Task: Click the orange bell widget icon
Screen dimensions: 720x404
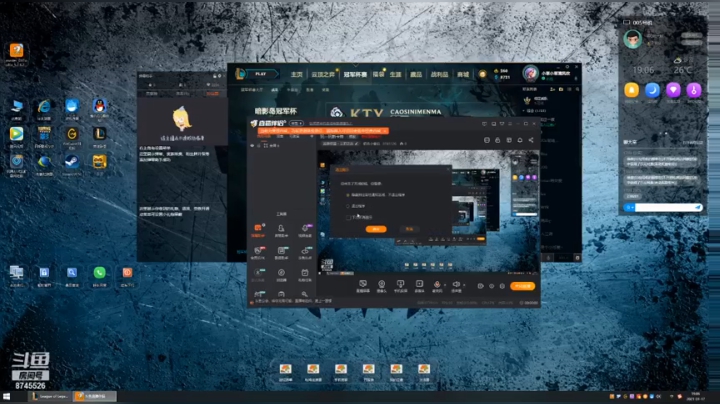Action: point(631,90)
